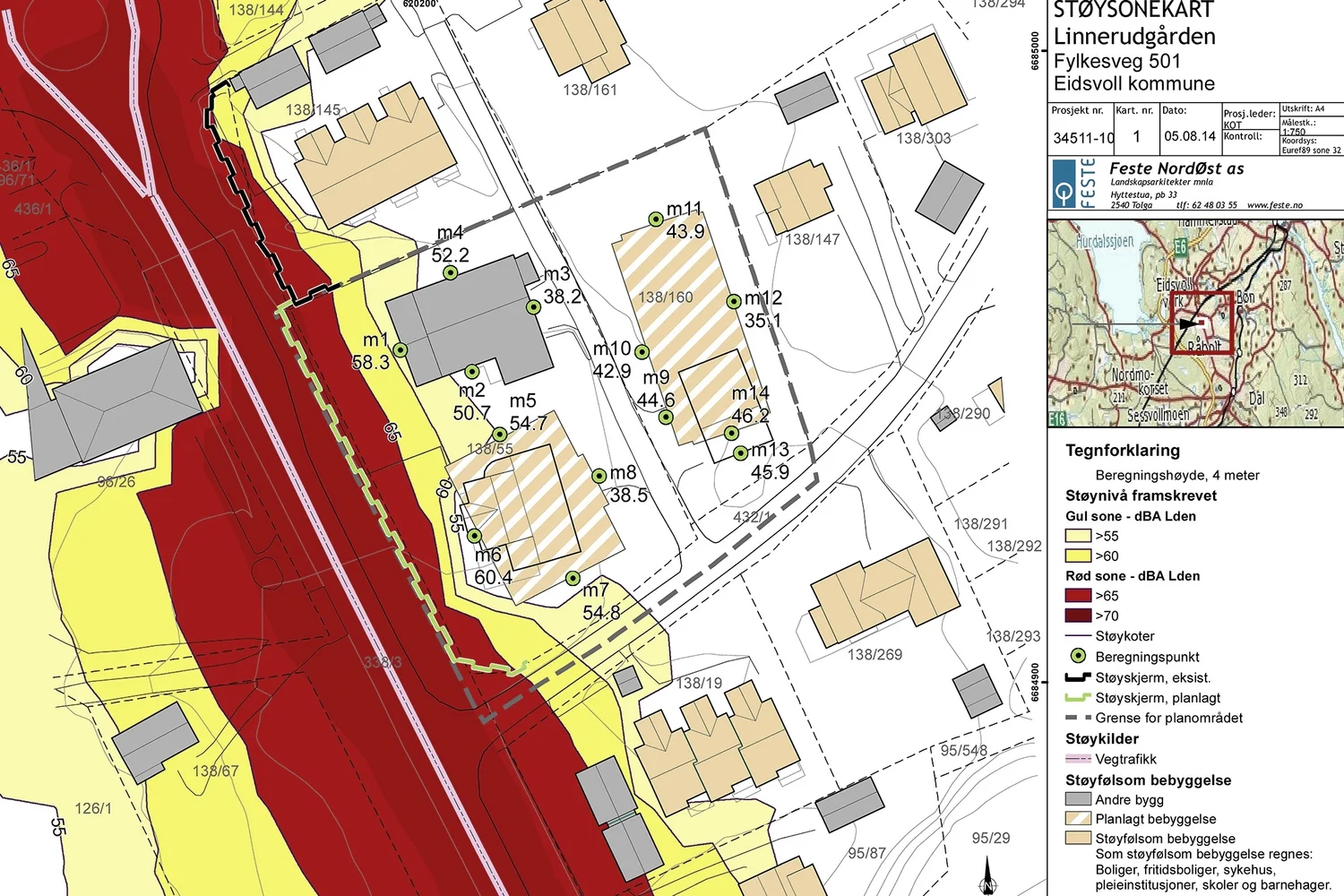Click the Feste company logo

1073,184
